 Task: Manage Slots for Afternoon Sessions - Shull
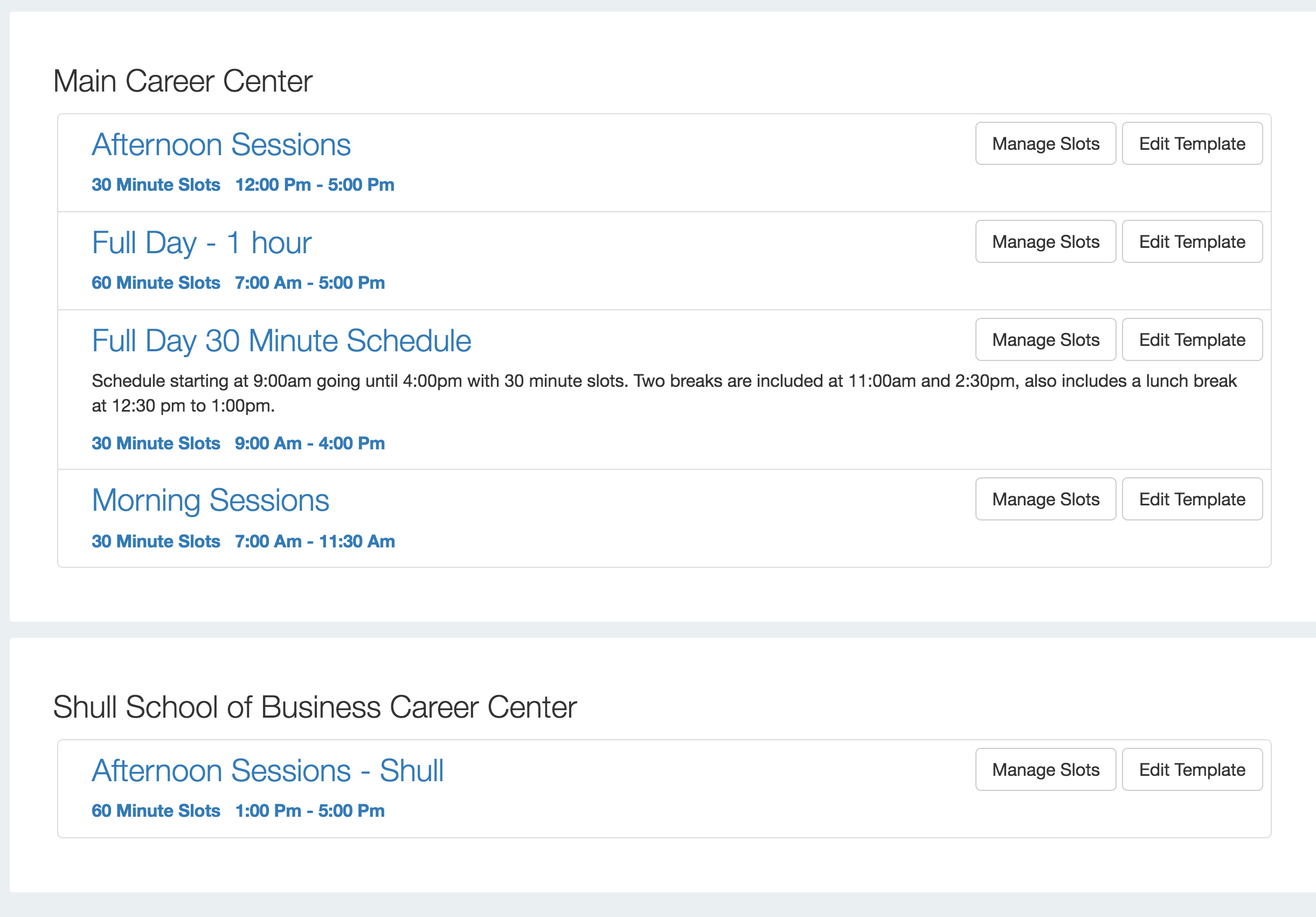(1045, 769)
